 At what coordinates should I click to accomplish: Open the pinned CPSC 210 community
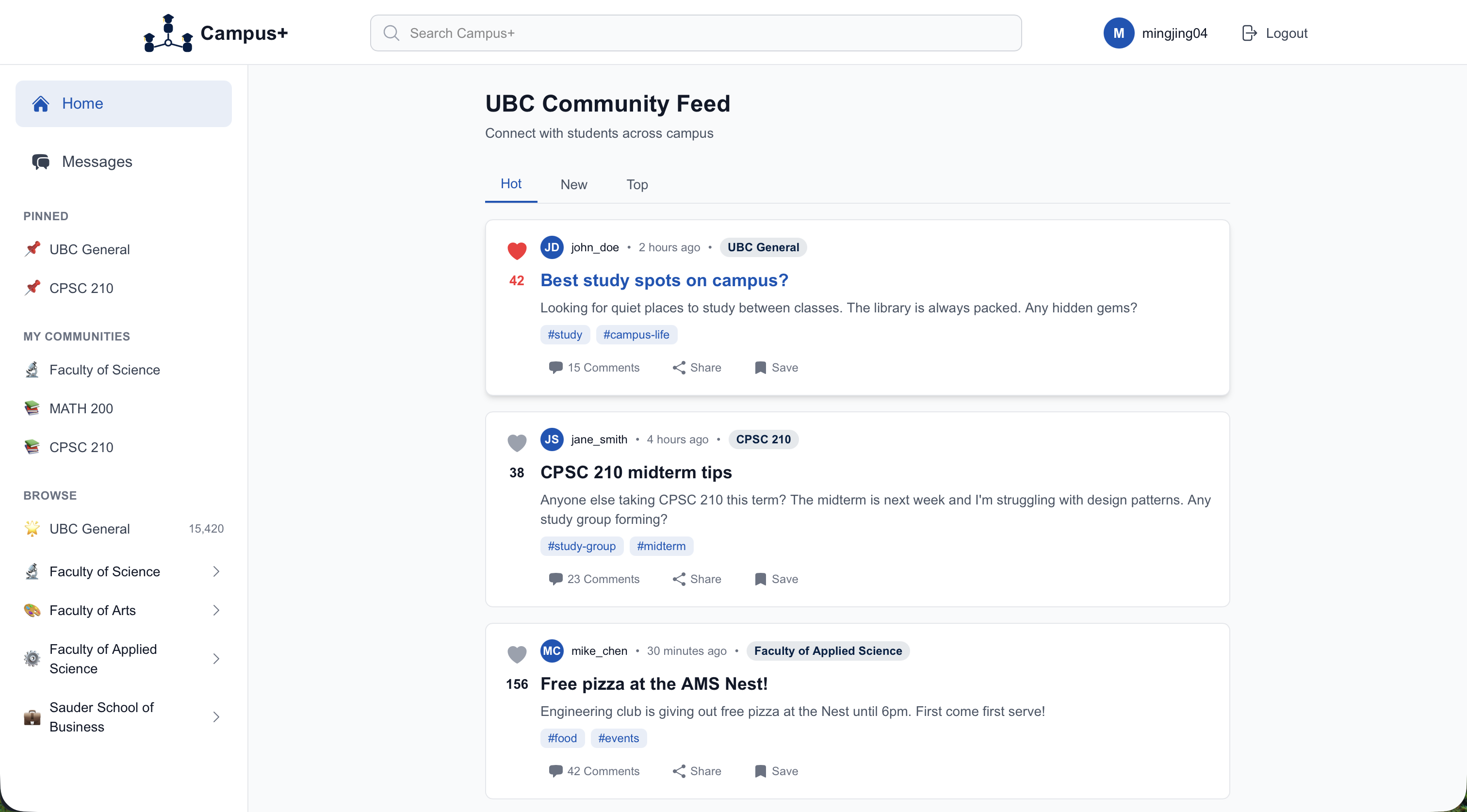(x=81, y=288)
